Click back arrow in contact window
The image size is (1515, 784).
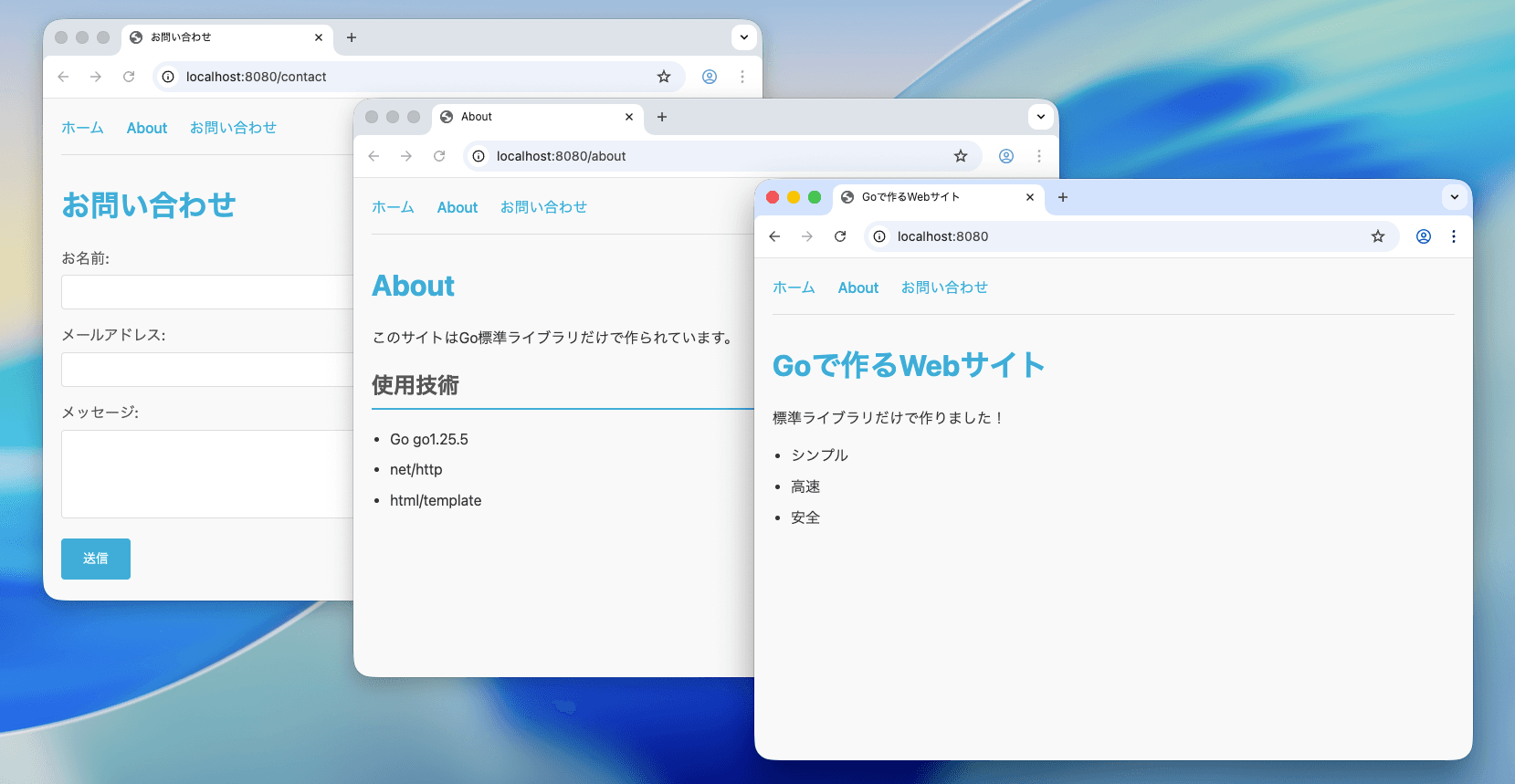tap(63, 77)
